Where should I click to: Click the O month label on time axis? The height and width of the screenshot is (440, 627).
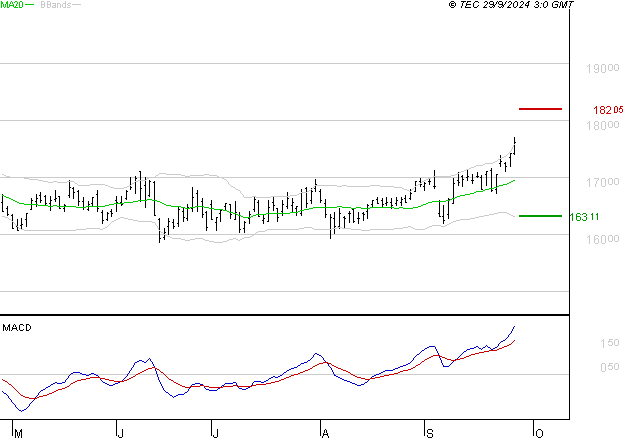(539, 434)
